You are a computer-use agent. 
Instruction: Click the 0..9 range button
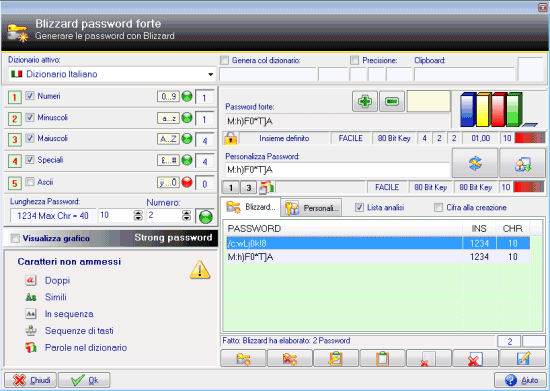[x=168, y=96]
